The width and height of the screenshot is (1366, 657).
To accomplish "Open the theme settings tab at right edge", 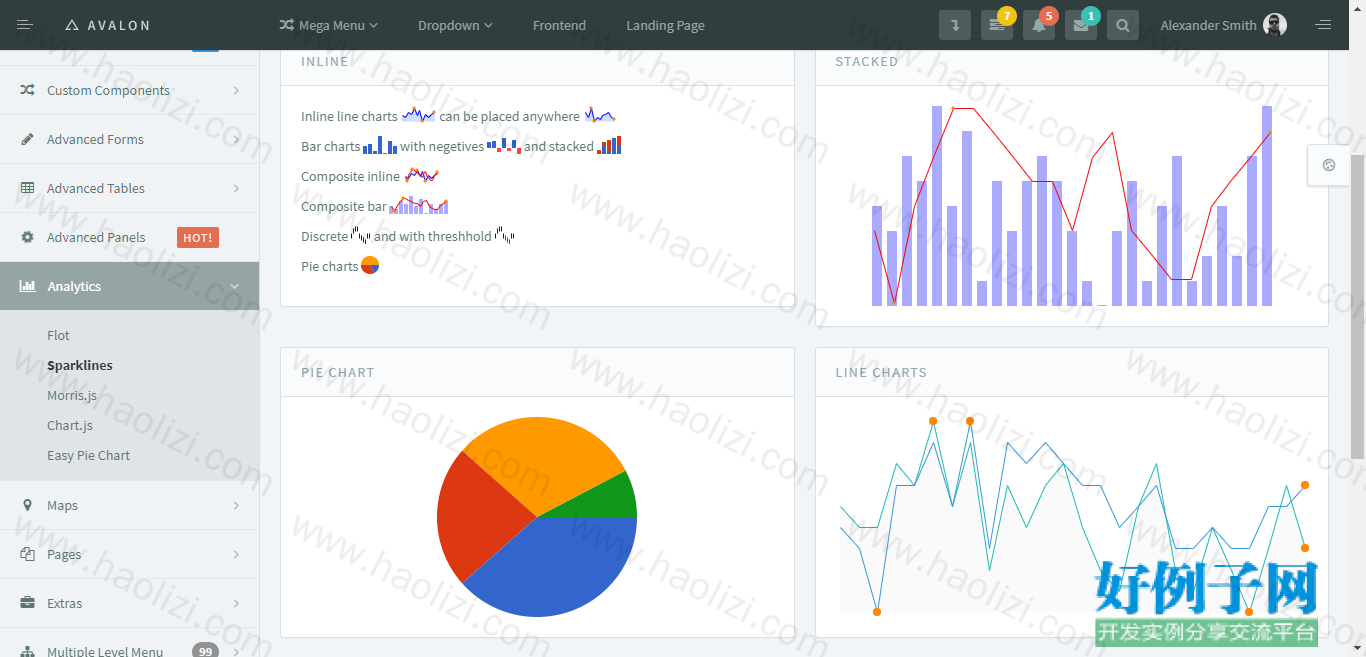I will [1329, 165].
